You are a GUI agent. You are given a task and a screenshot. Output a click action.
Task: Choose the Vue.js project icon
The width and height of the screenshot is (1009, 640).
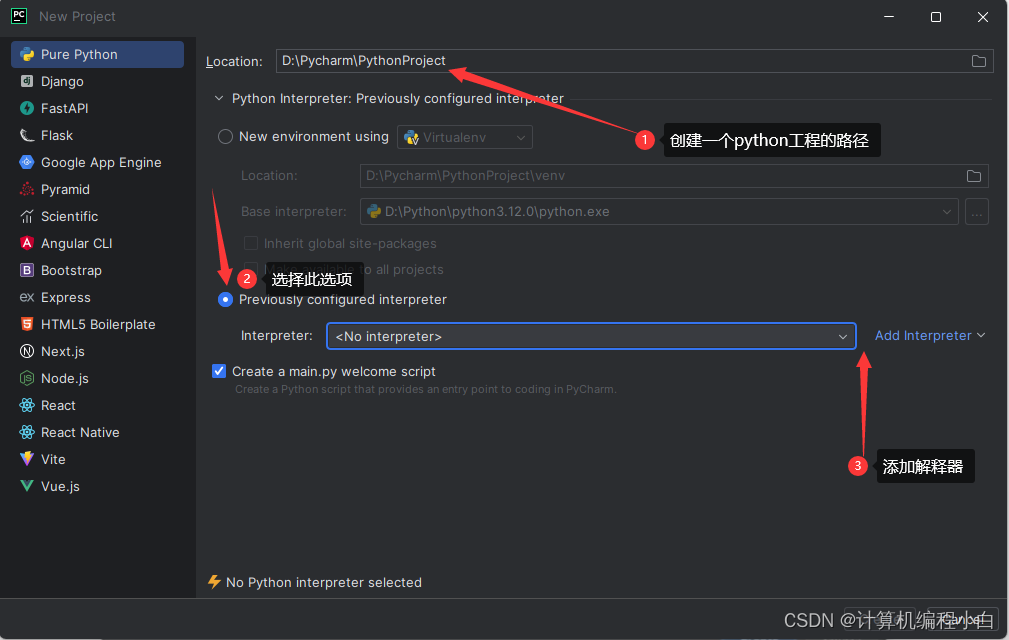pyautogui.click(x=26, y=486)
